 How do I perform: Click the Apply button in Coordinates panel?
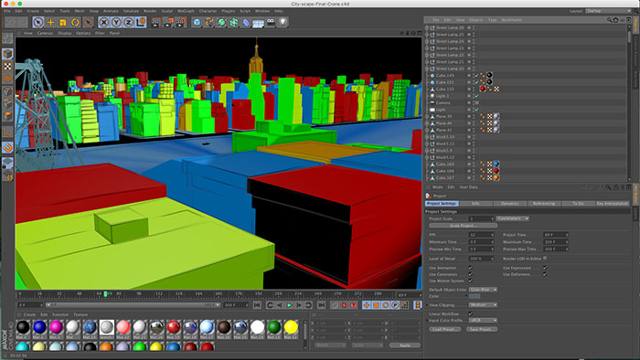coord(404,345)
